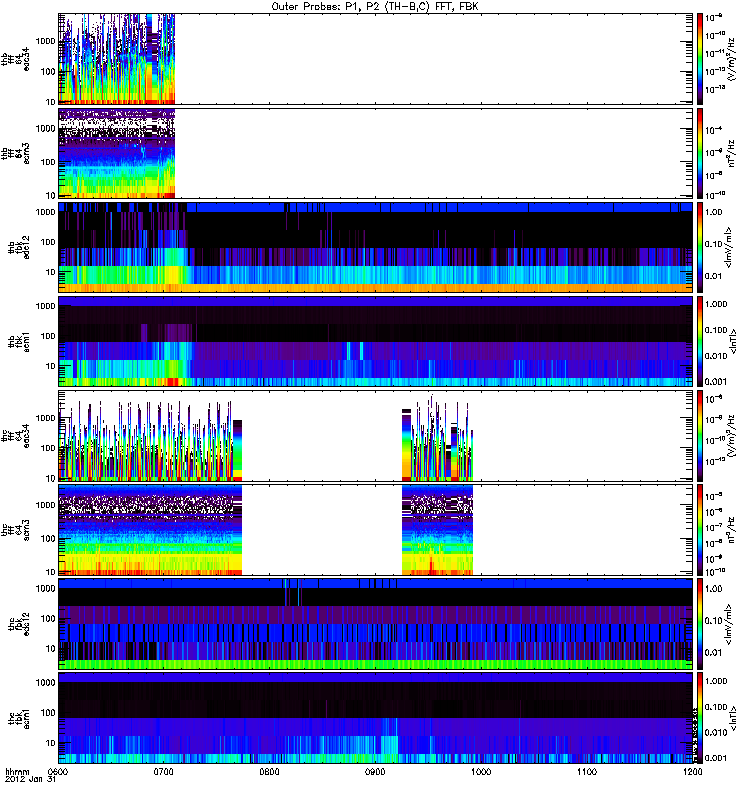Select the thc fff 64 scm3 color bar
The image size is (750, 800).
[x=700, y=530]
